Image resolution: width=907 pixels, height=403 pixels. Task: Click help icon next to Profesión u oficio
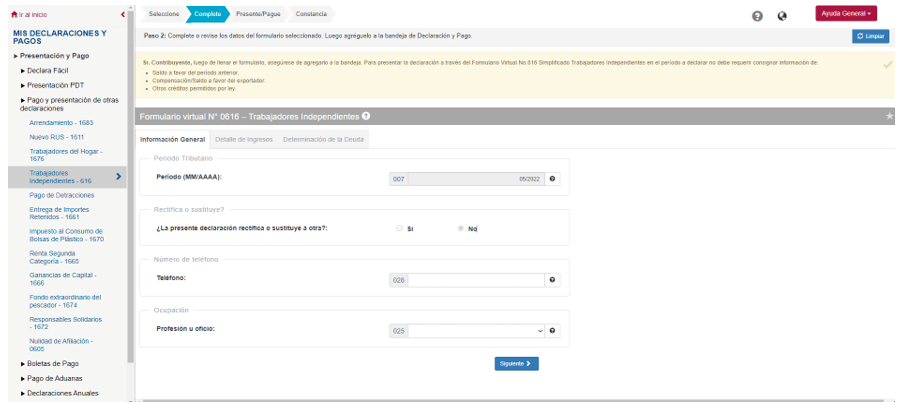click(x=552, y=330)
